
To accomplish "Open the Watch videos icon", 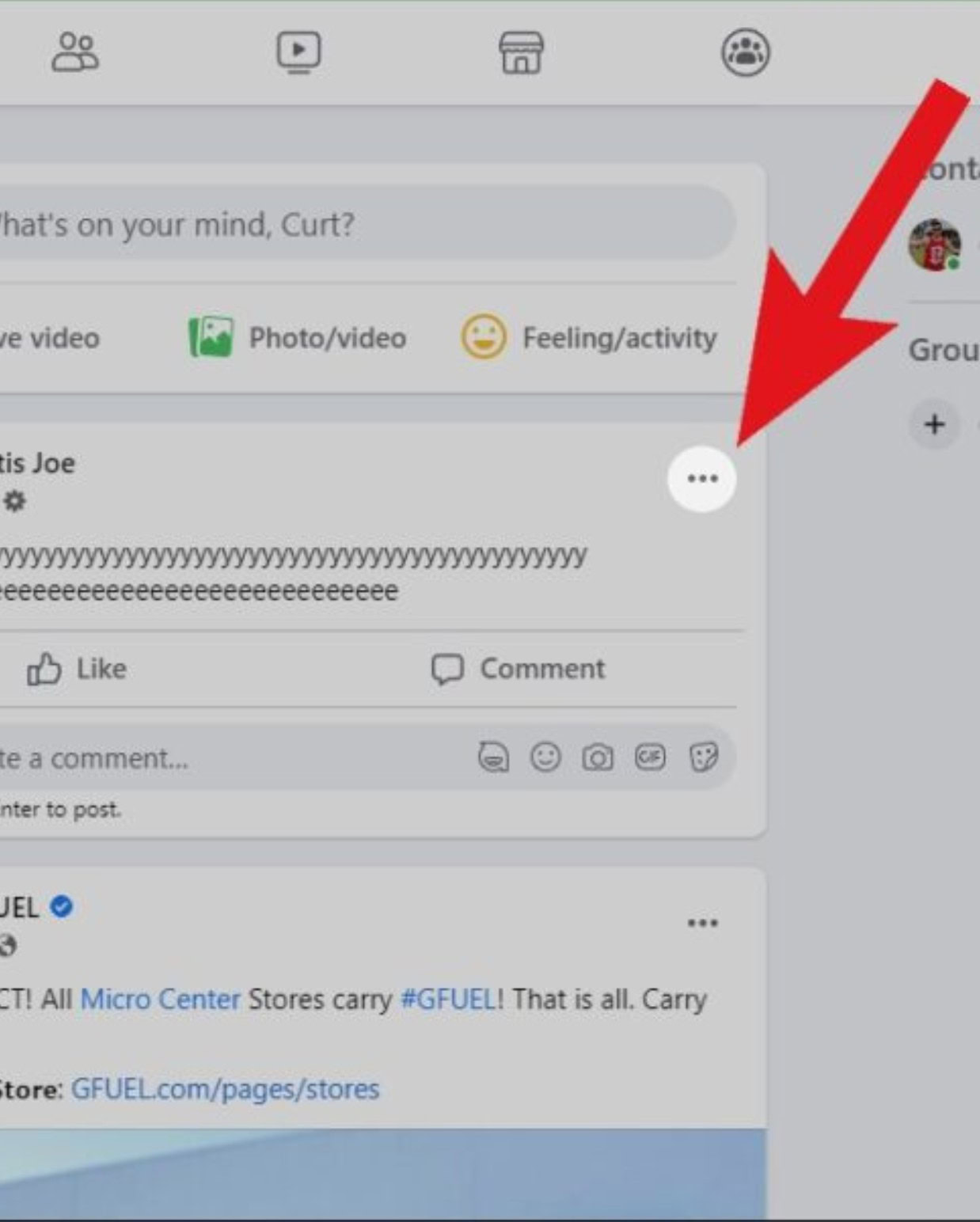I will 297,52.
